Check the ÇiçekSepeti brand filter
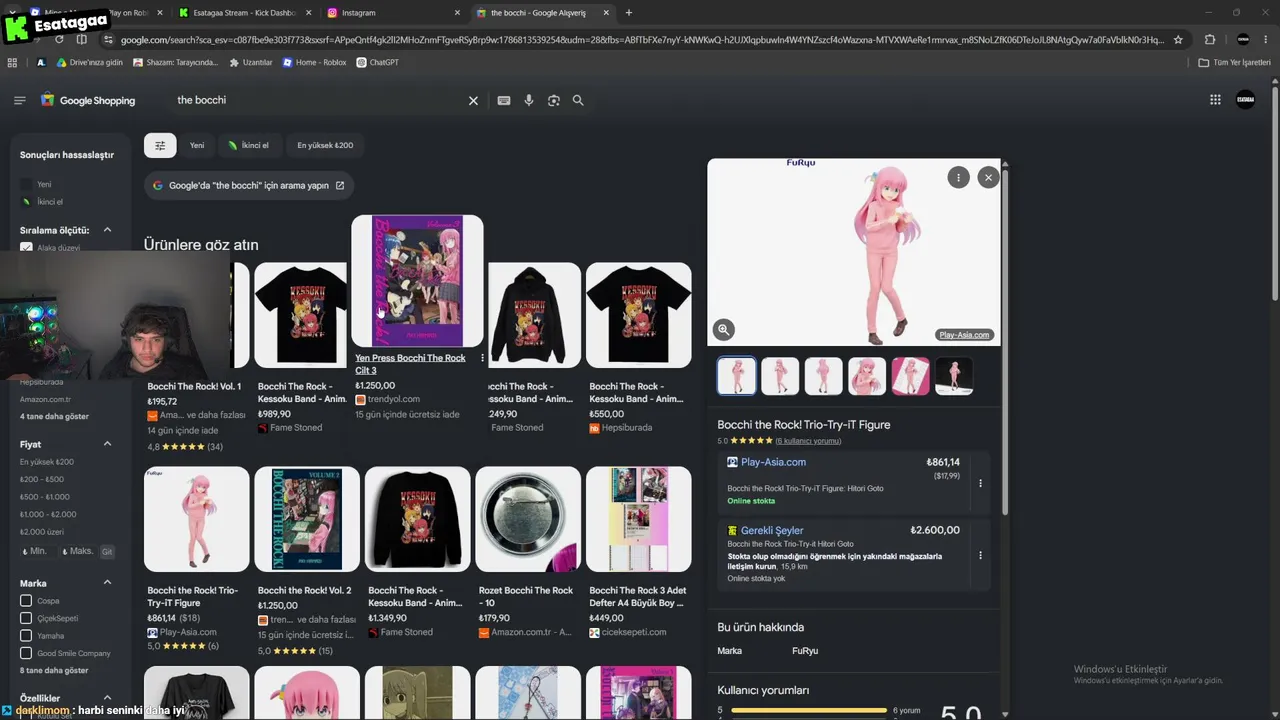This screenshot has width=1280, height=720. [26, 618]
